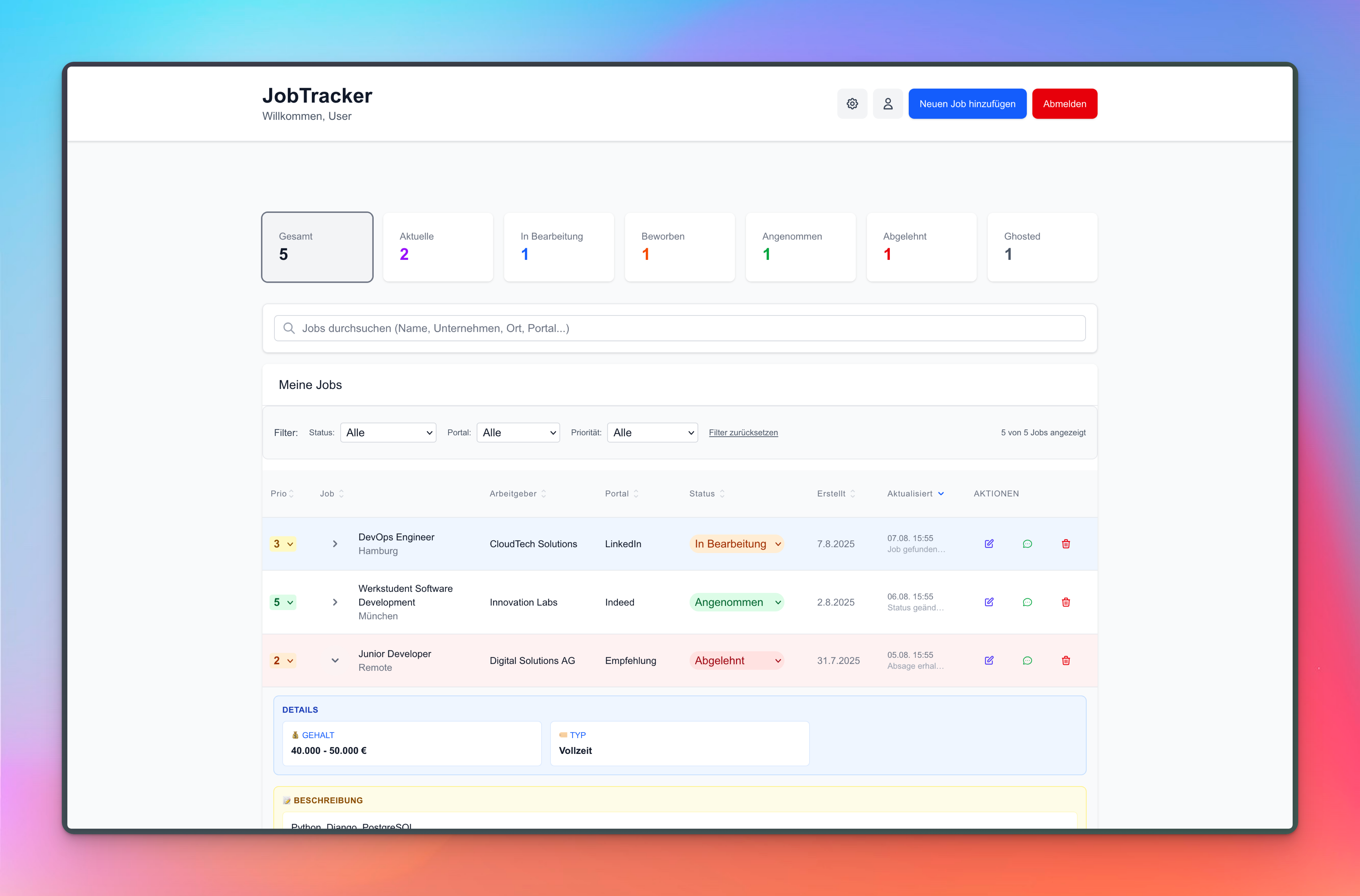Change status of In Bearbeitung job
The image size is (1360, 896).
point(736,543)
